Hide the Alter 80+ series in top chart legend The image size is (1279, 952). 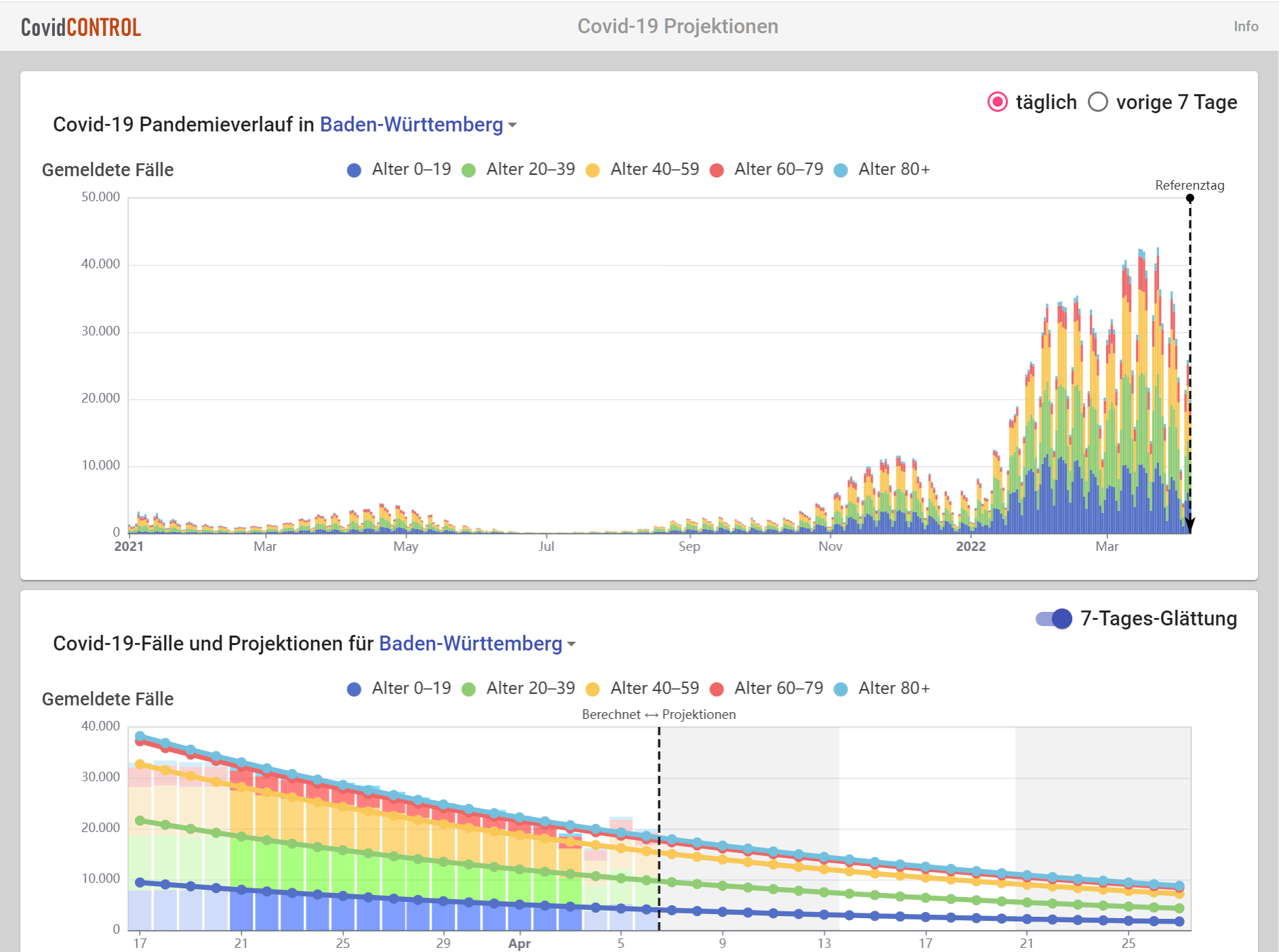tap(840, 170)
